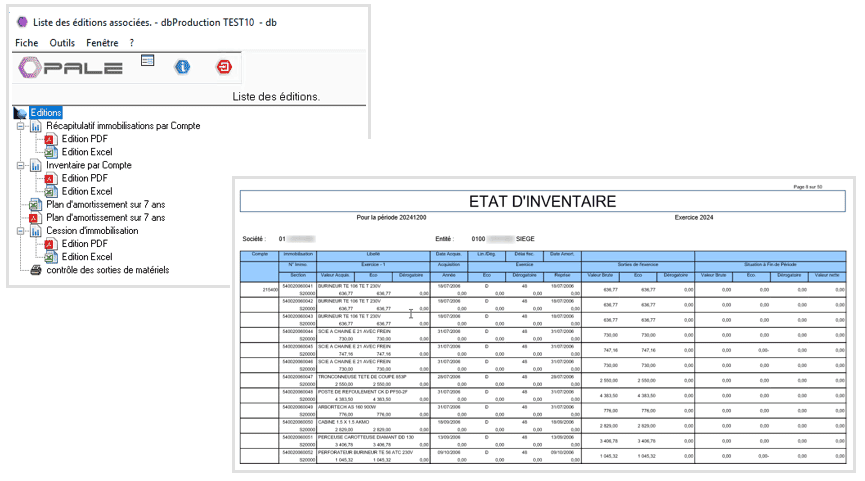Open the question mark help menu

(131, 43)
